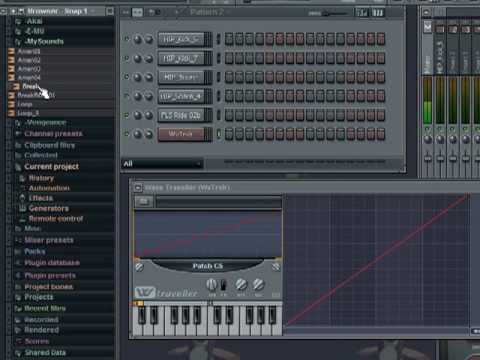Toggle mute LED of top HIP kick channel
The height and width of the screenshot is (360, 480).
(x=126, y=39)
